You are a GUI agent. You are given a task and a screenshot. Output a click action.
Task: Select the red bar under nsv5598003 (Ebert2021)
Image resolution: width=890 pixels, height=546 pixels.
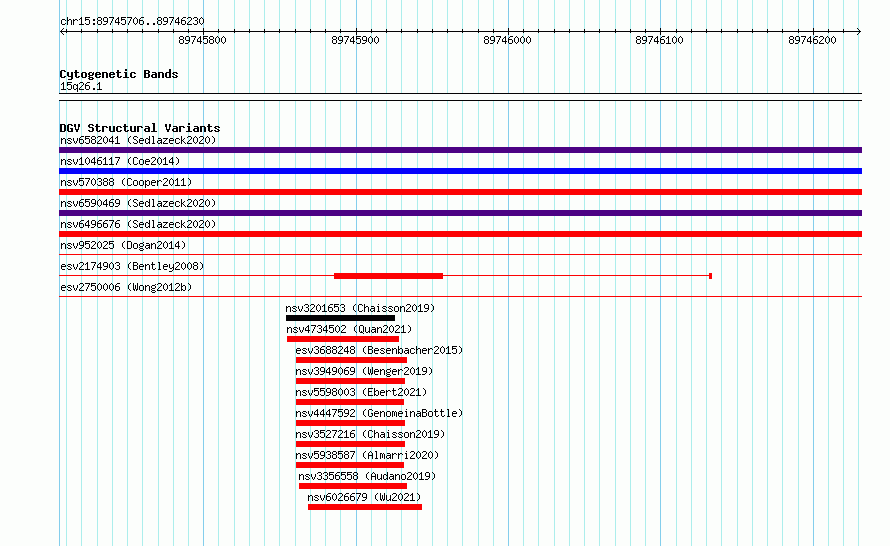pyautogui.click(x=350, y=402)
